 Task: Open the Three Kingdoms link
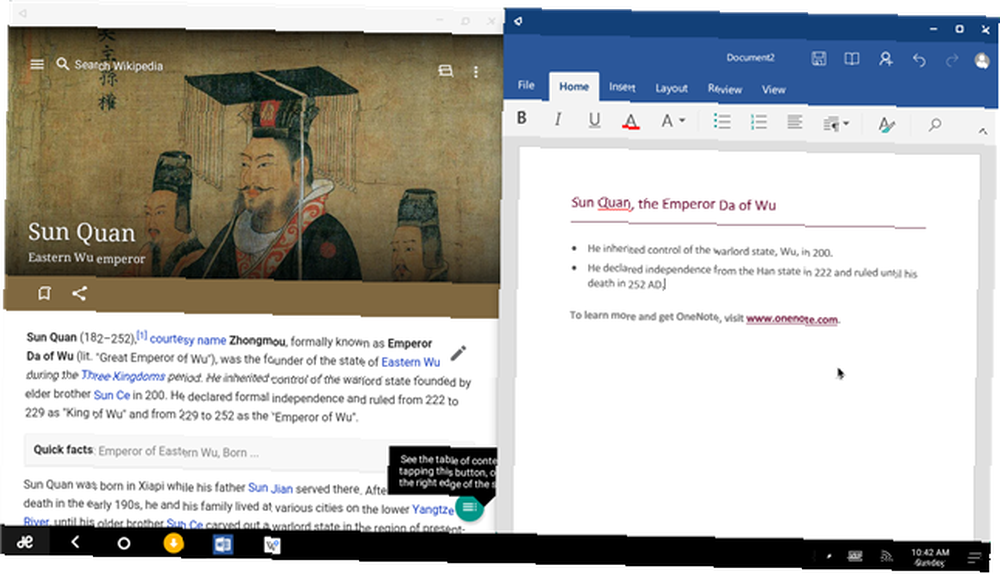coord(122,376)
